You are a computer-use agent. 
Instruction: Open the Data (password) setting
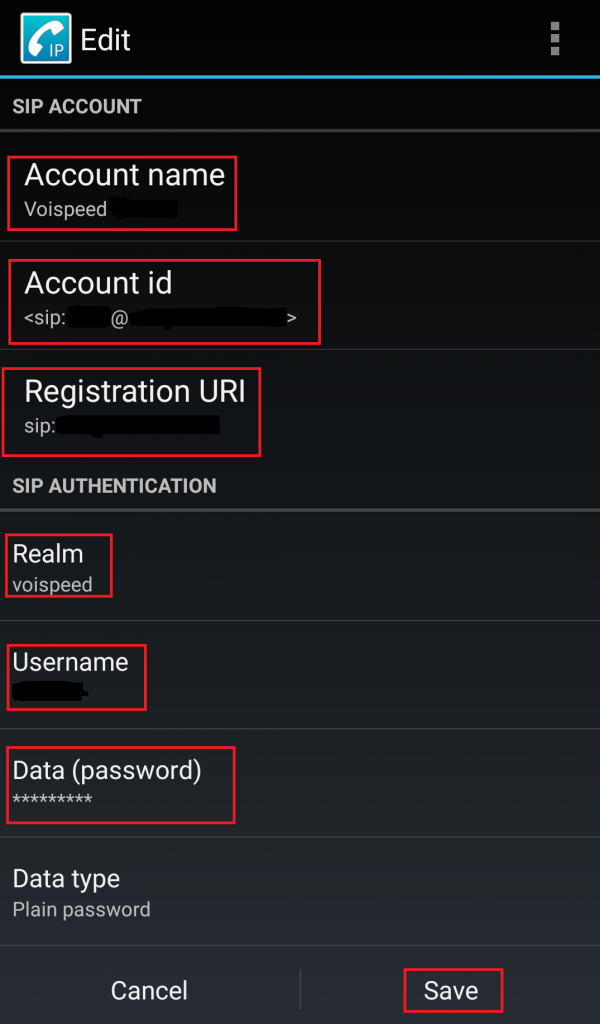(x=300, y=783)
